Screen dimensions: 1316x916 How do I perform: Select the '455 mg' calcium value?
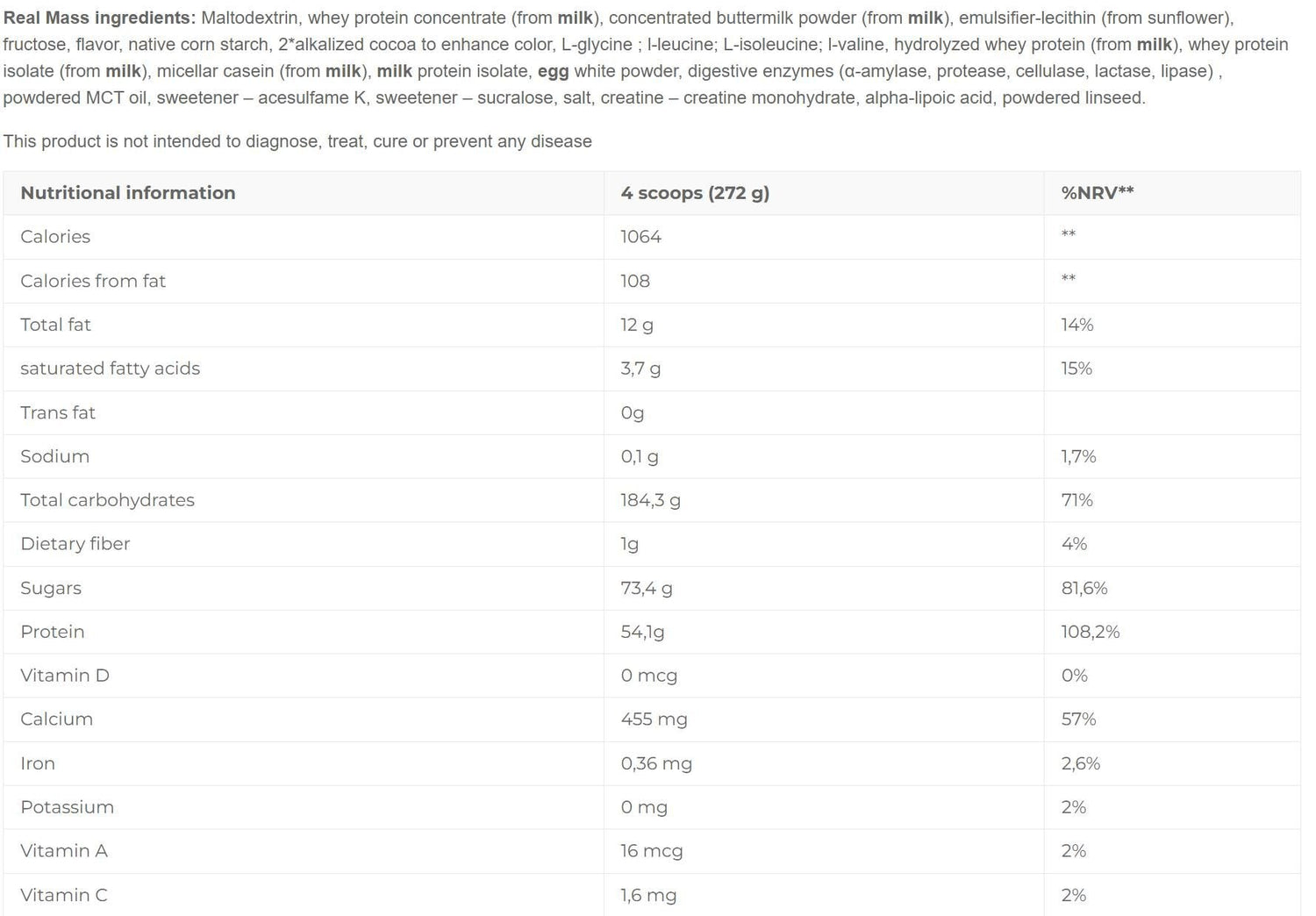(x=654, y=719)
